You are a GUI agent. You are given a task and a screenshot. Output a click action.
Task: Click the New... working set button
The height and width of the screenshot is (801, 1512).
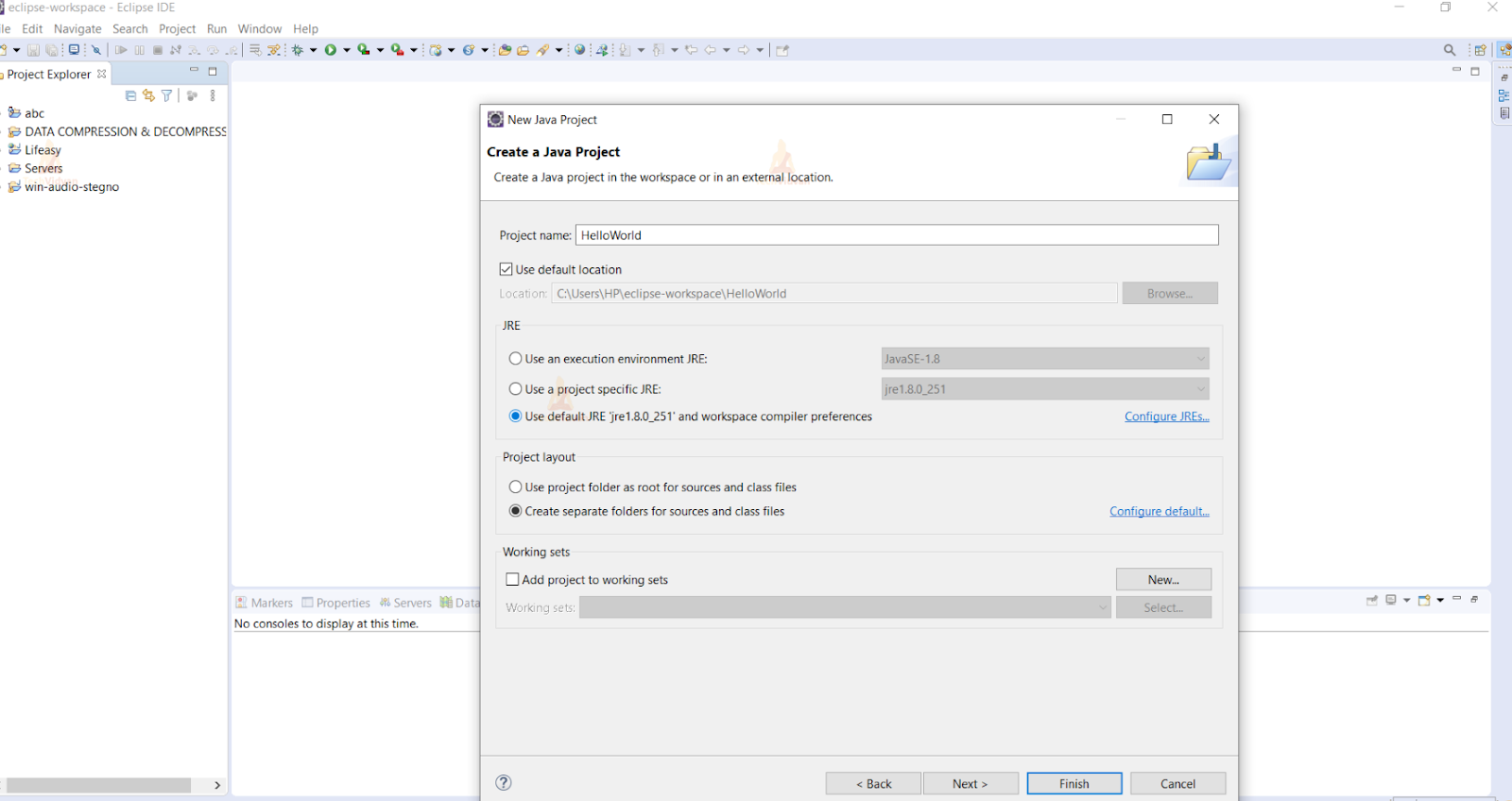click(x=1163, y=579)
